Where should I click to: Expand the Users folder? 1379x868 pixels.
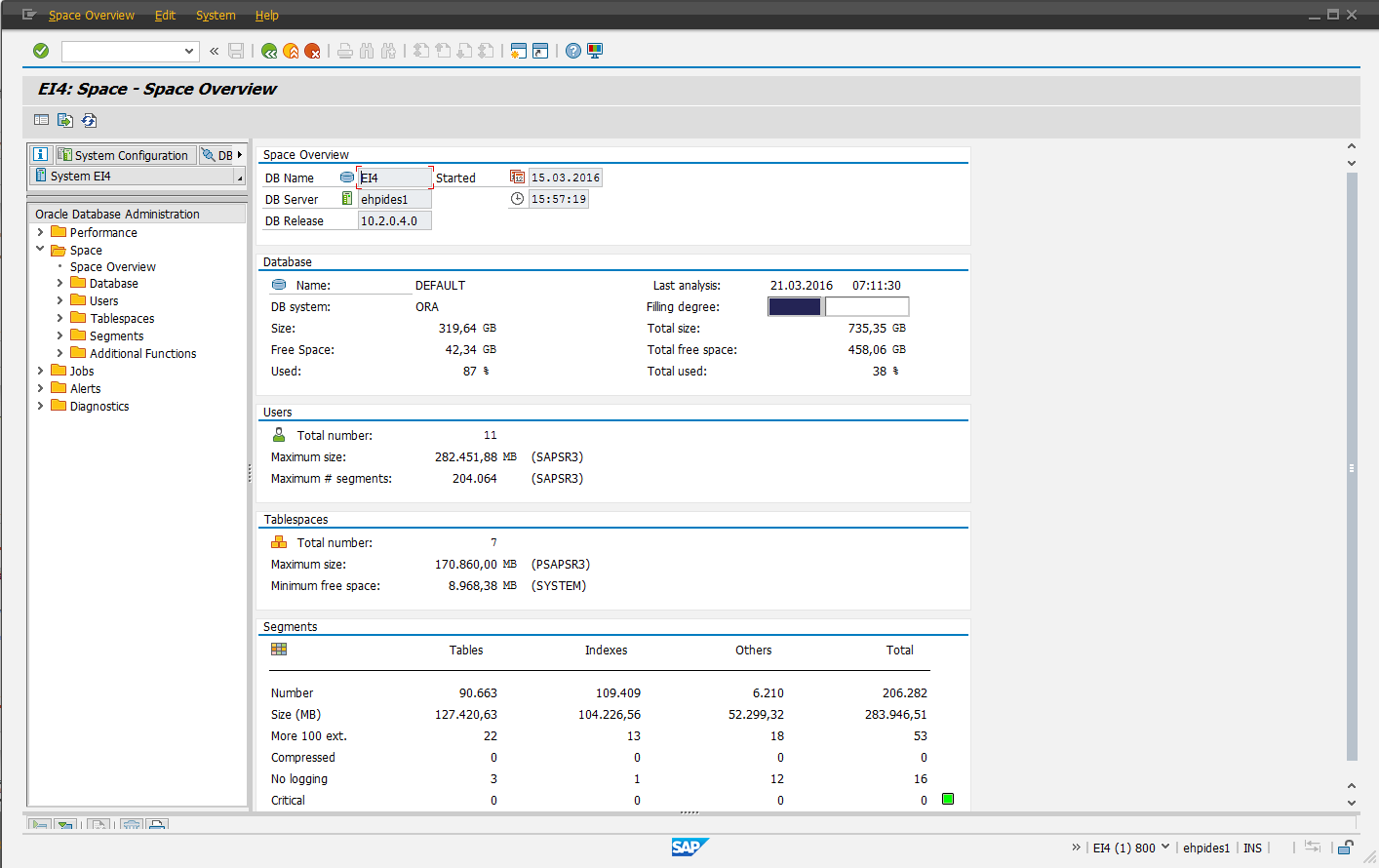click(x=59, y=300)
